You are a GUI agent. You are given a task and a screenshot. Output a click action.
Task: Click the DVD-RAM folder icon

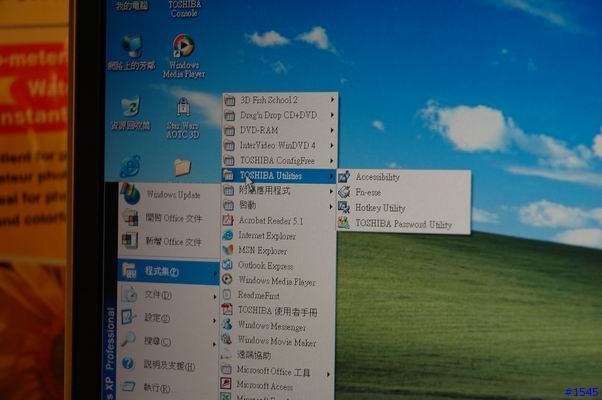[229, 131]
